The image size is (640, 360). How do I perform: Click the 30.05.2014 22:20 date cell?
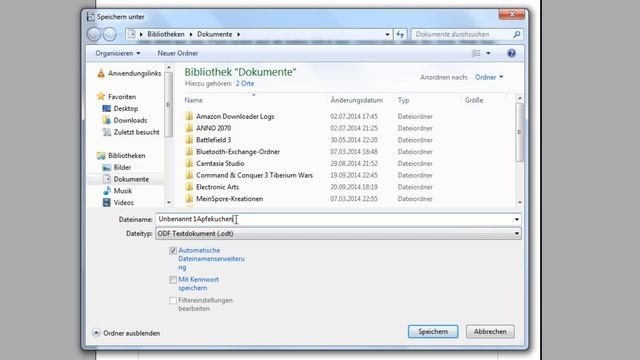tap(354, 140)
